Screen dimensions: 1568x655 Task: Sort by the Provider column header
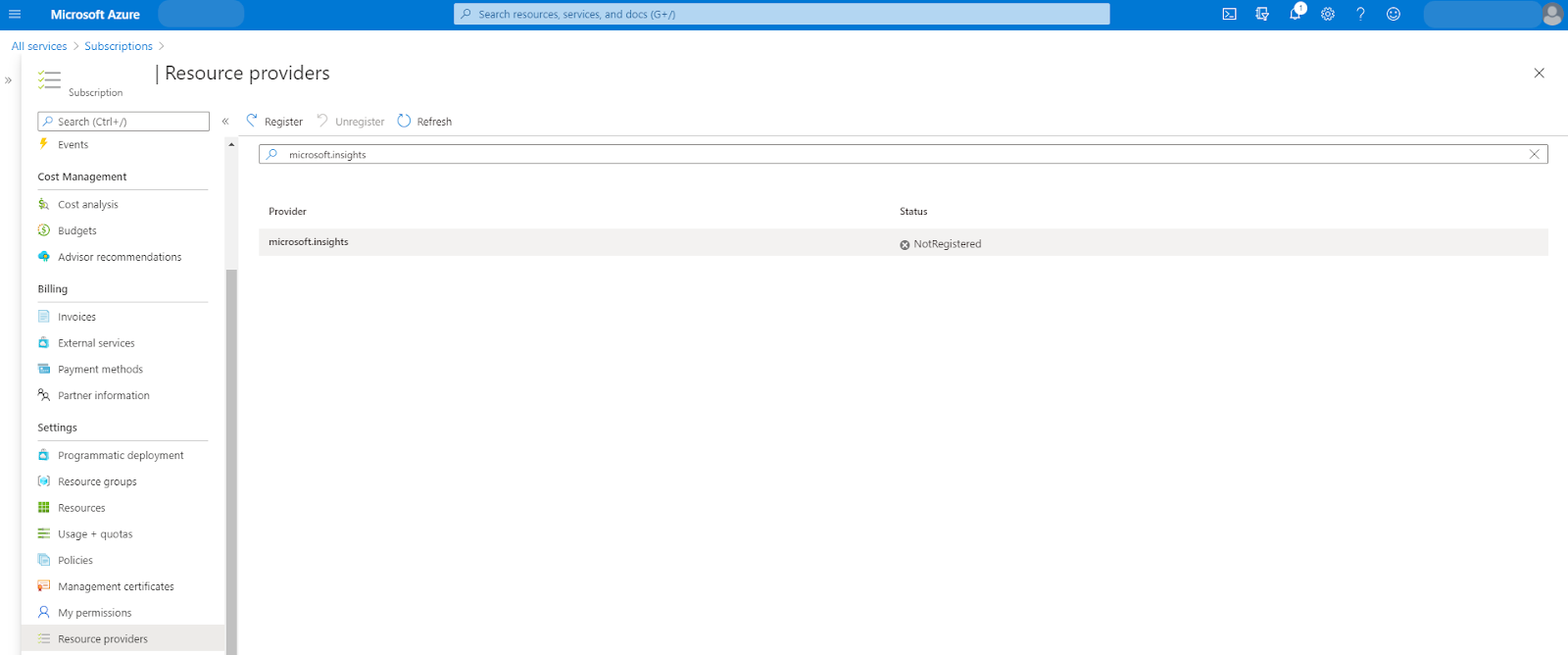click(x=288, y=212)
